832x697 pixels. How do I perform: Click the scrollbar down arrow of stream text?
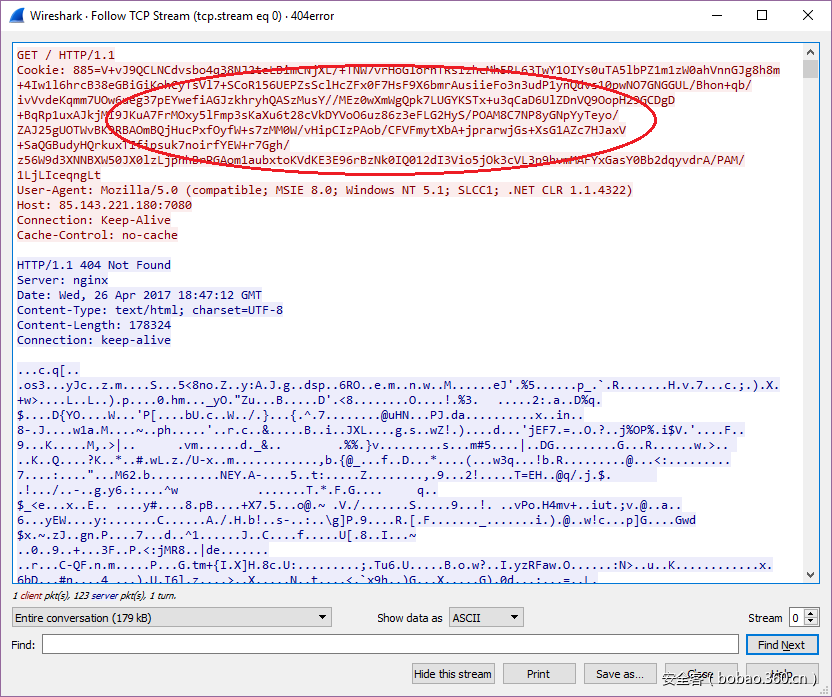810,574
